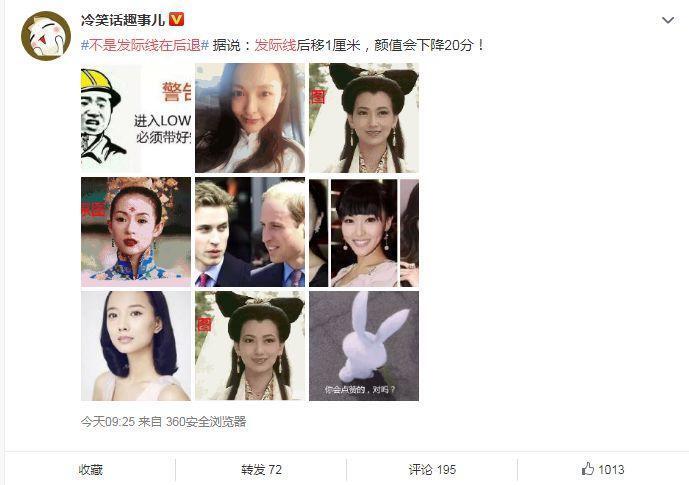This screenshot has width=689, height=485.
Task: Open the post options dropdown arrow
Action: (x=668, y=20)
